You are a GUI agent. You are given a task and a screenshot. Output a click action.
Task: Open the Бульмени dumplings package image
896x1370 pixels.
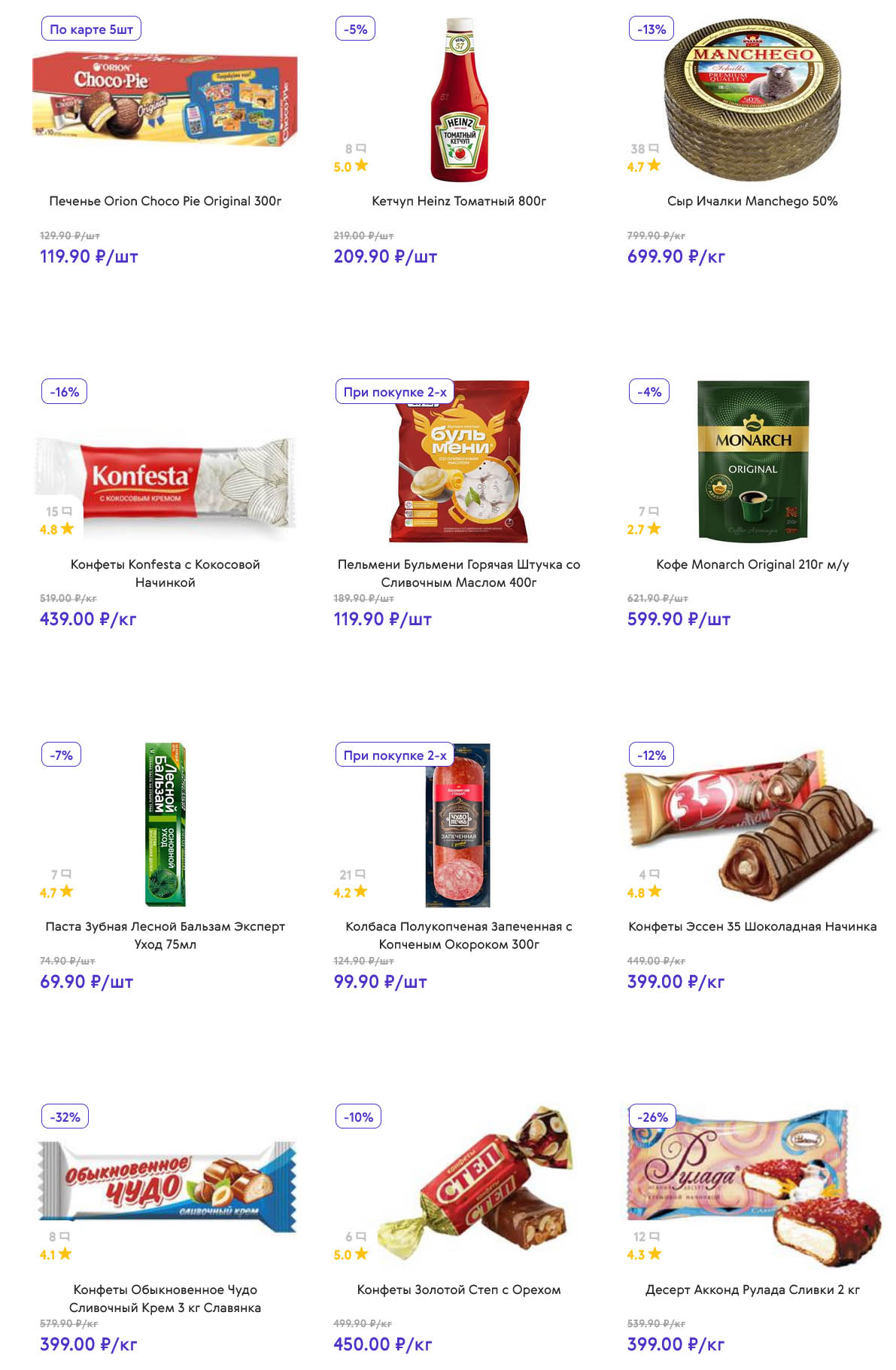[x=459, y=462]
